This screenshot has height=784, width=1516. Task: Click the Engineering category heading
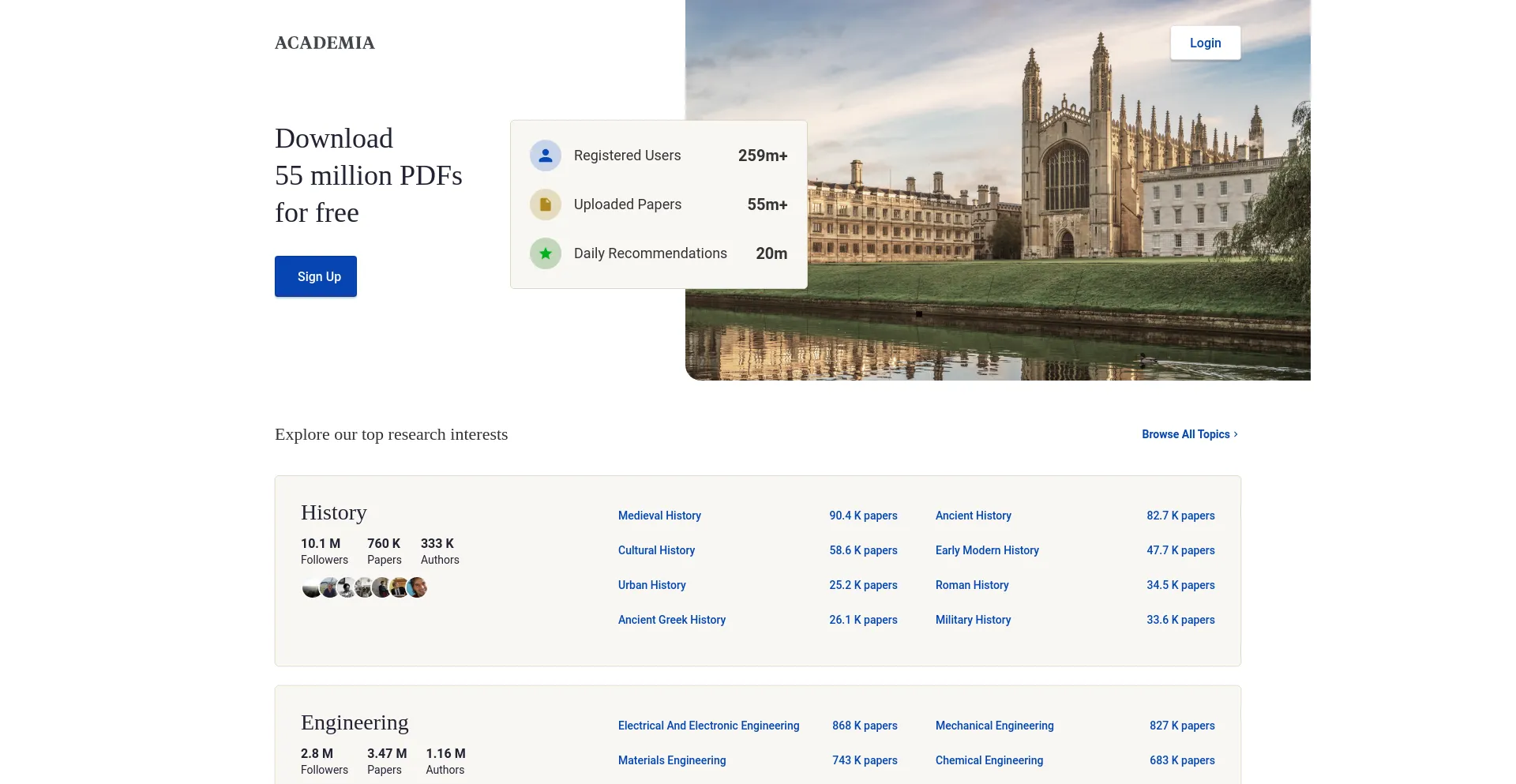pyautogui.click(x=355, y=722)
